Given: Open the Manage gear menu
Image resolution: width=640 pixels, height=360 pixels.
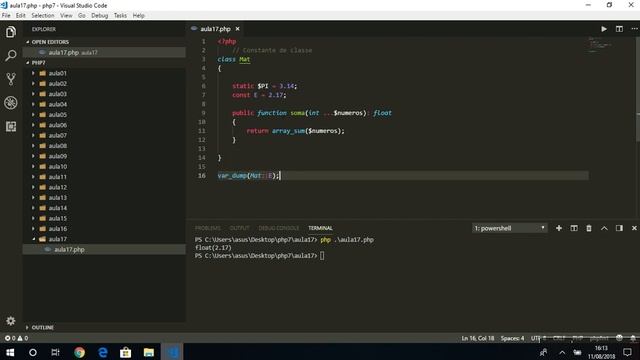Looking at the screenshot, I should click(11, 321).
